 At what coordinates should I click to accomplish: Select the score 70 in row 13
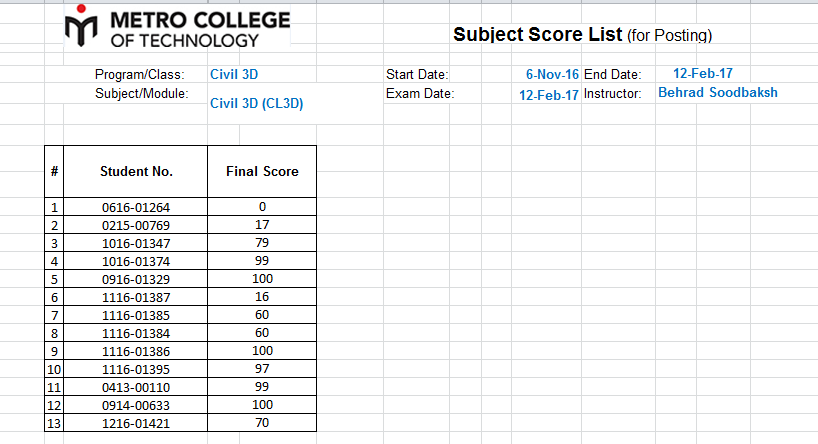pos(262,423)
